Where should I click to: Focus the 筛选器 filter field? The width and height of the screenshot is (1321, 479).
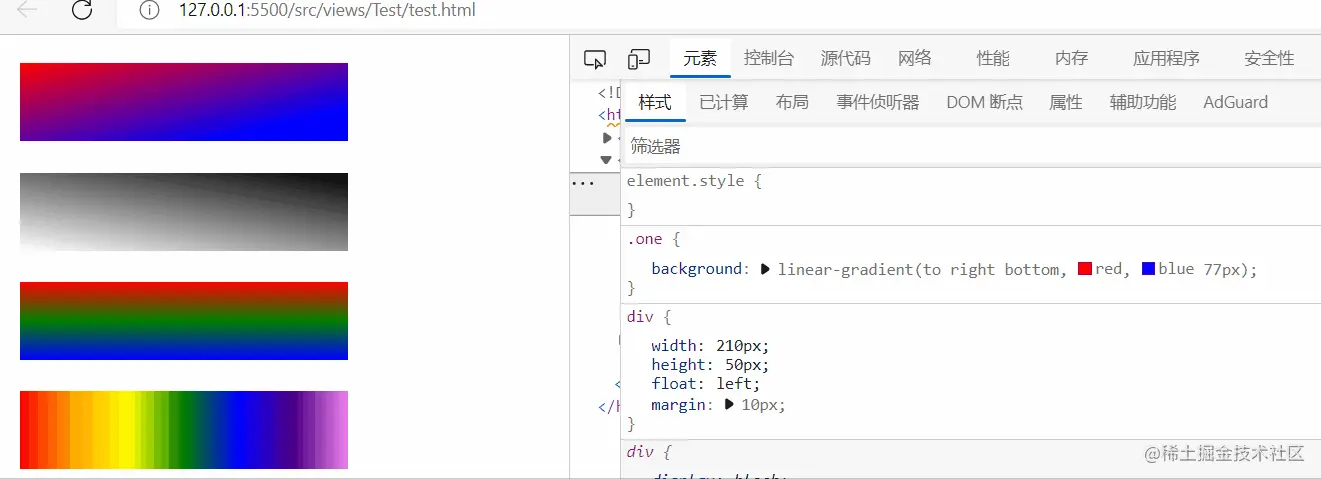[x=970, y=146]
